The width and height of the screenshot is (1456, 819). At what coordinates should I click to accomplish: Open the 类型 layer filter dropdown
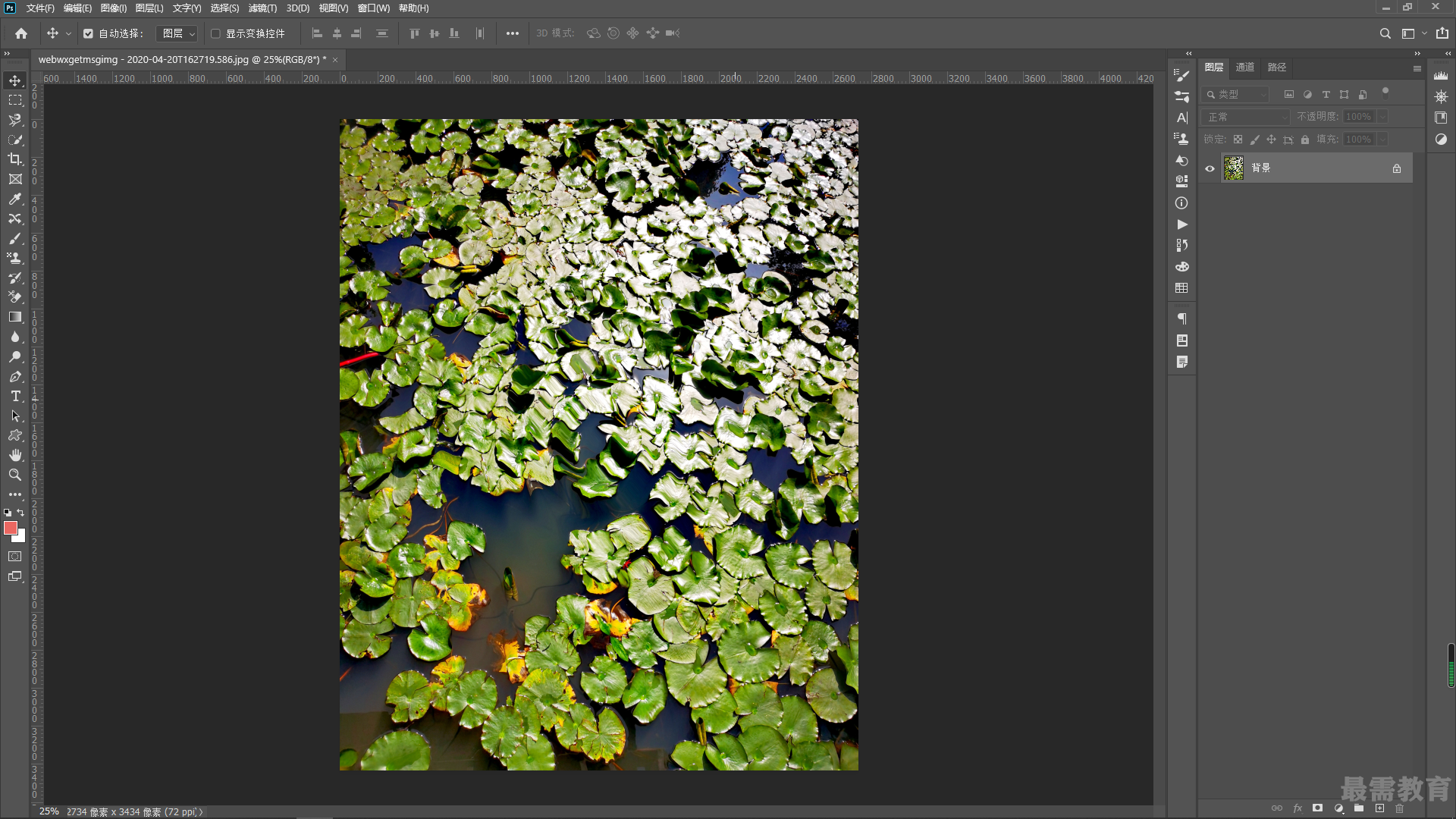tap(1235, 95)
